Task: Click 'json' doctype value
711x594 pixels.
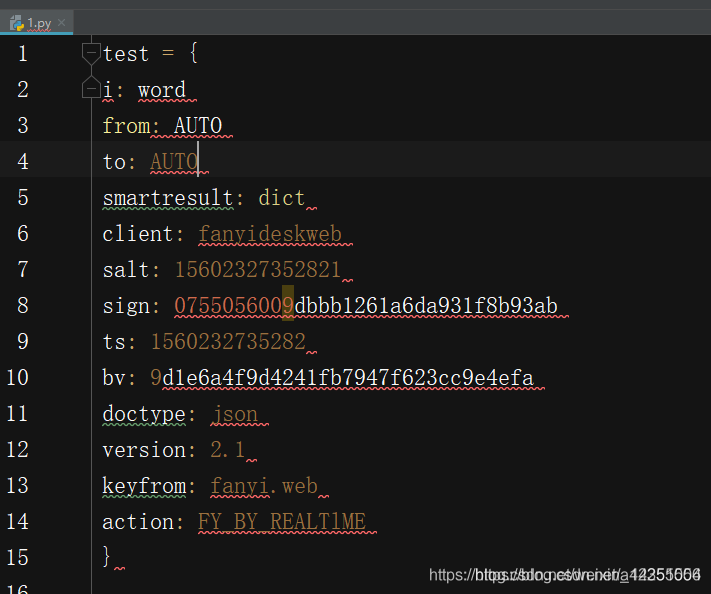Action: click(x=234, y=414)
